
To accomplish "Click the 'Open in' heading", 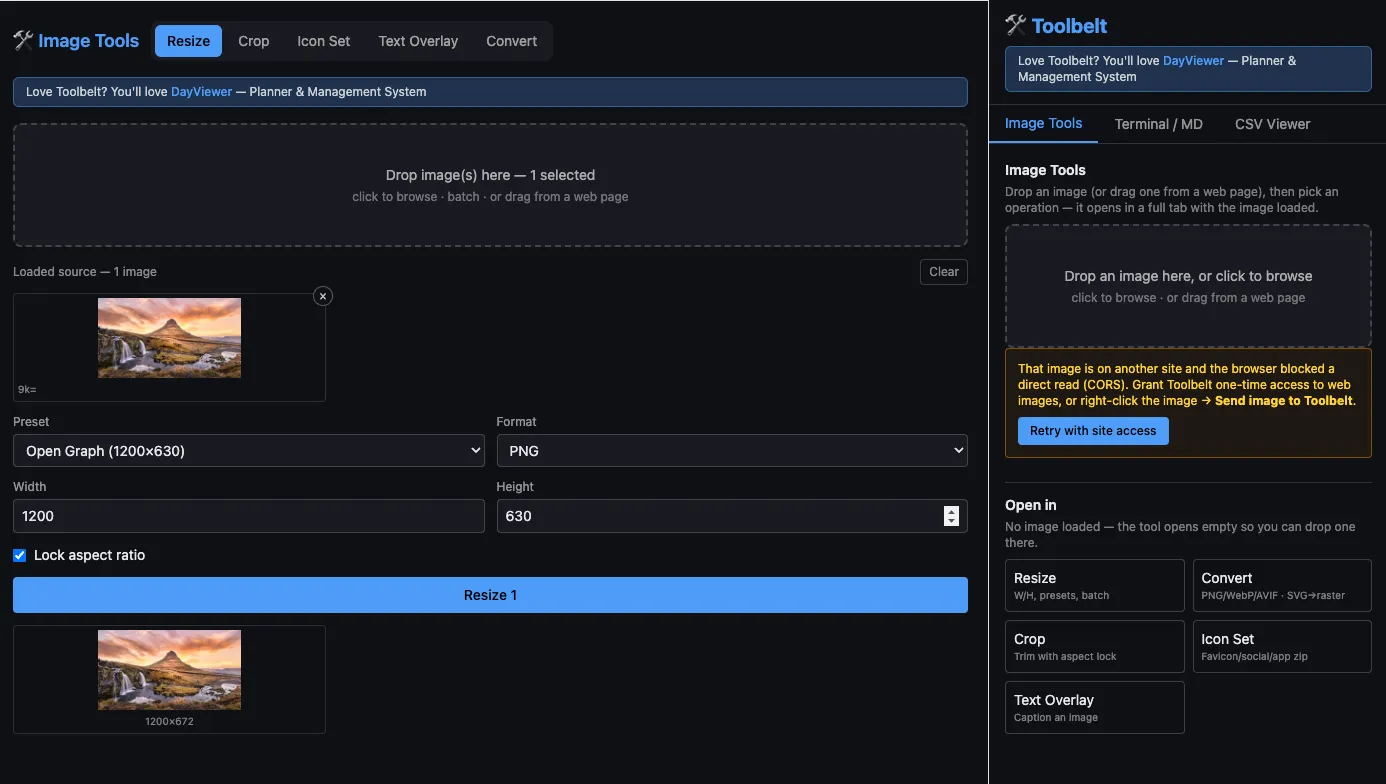I will pyautogui.click(x=1031, y=505).
